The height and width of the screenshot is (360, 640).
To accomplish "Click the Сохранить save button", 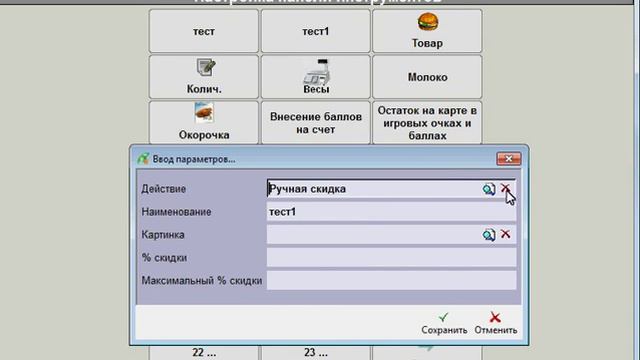I will [444, 324].
